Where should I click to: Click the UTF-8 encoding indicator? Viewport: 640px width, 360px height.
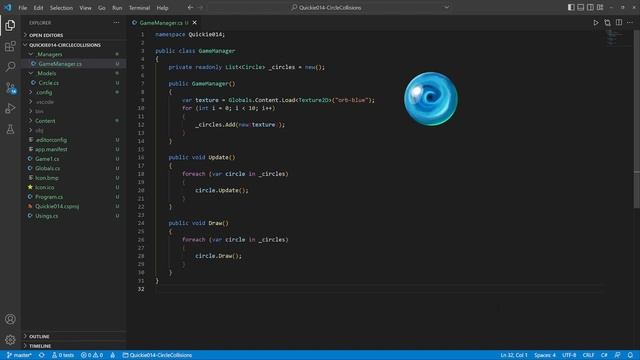click(569, 355)
